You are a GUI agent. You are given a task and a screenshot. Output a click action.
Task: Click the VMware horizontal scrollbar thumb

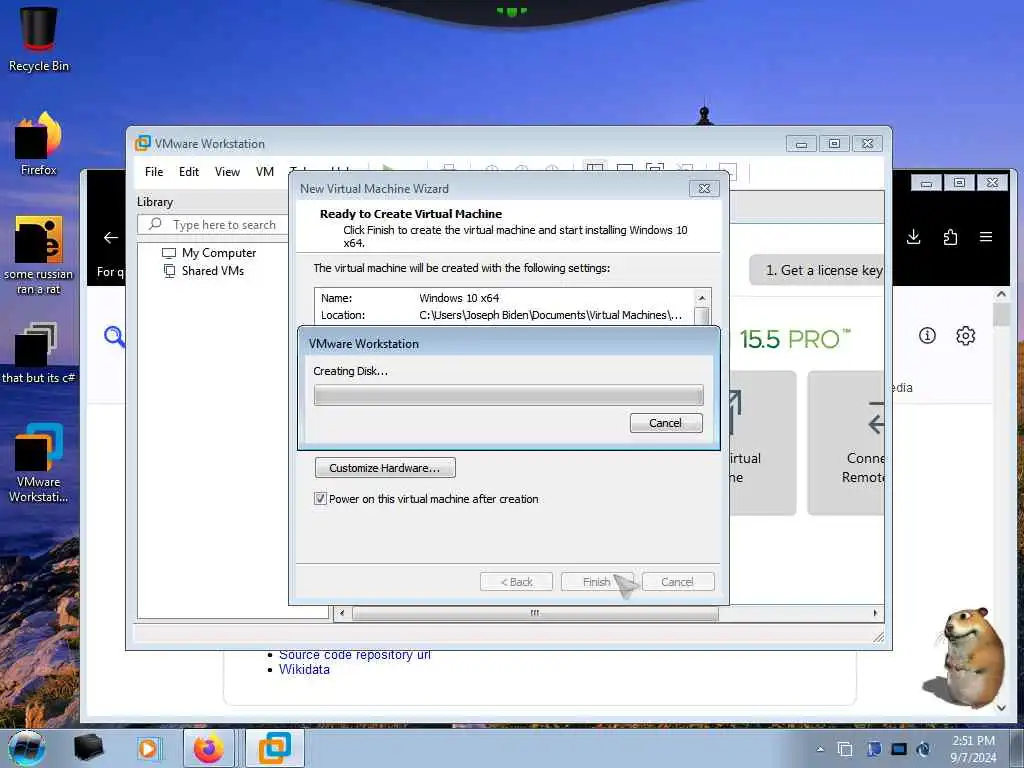[x=535, y=613]
